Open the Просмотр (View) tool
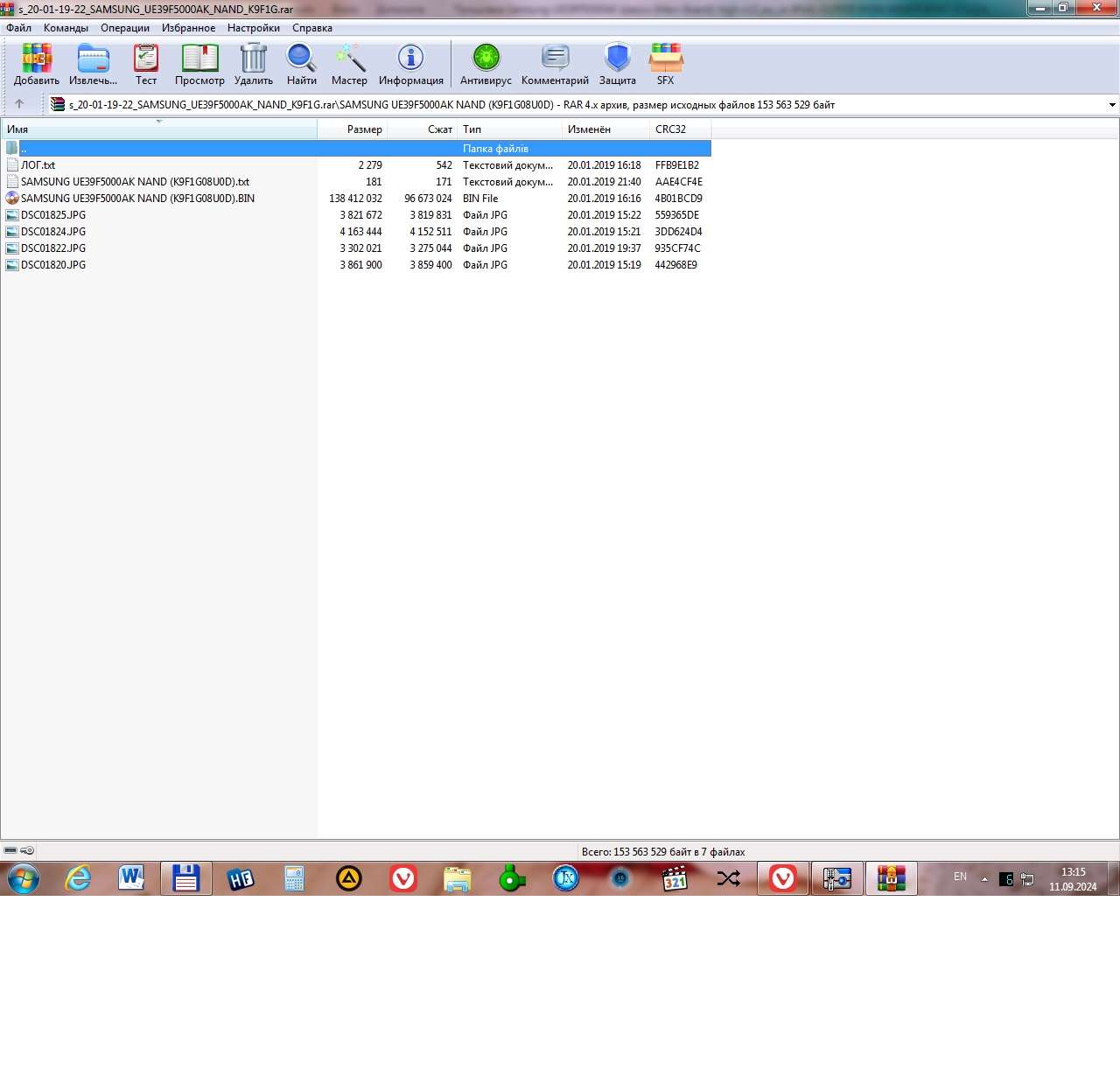The height and width of the screenshot is (1069, 1120). click(199, 65)
